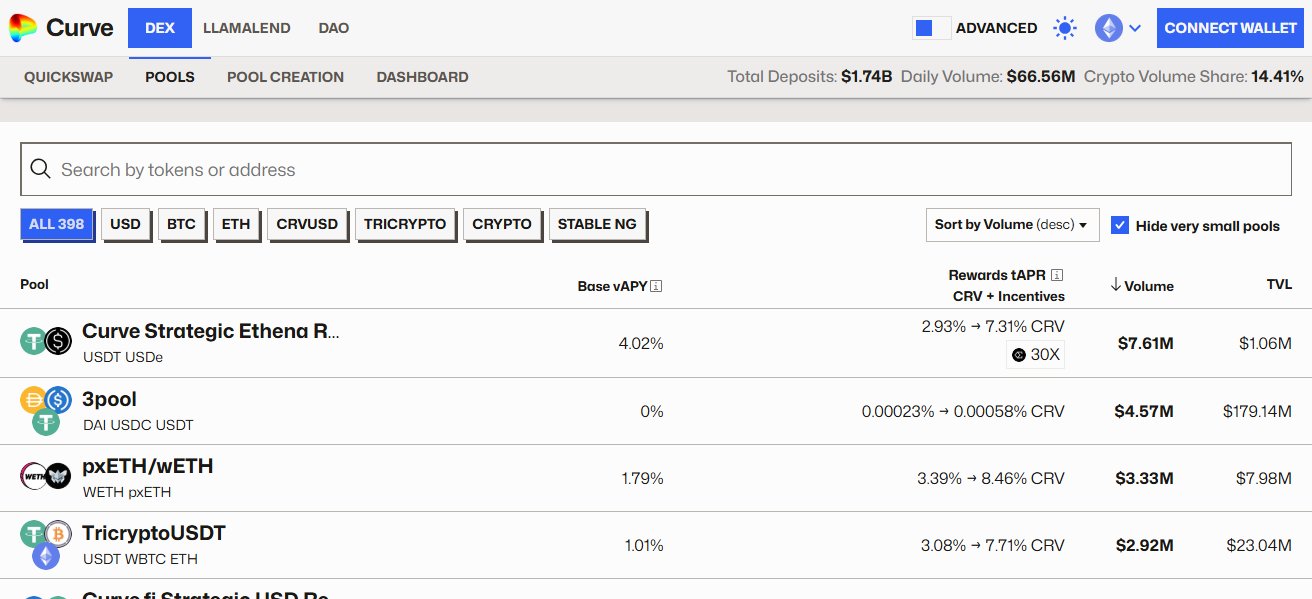Open POOL CREATION page
Screen dimensions: 1312x599
coord(286,77)
